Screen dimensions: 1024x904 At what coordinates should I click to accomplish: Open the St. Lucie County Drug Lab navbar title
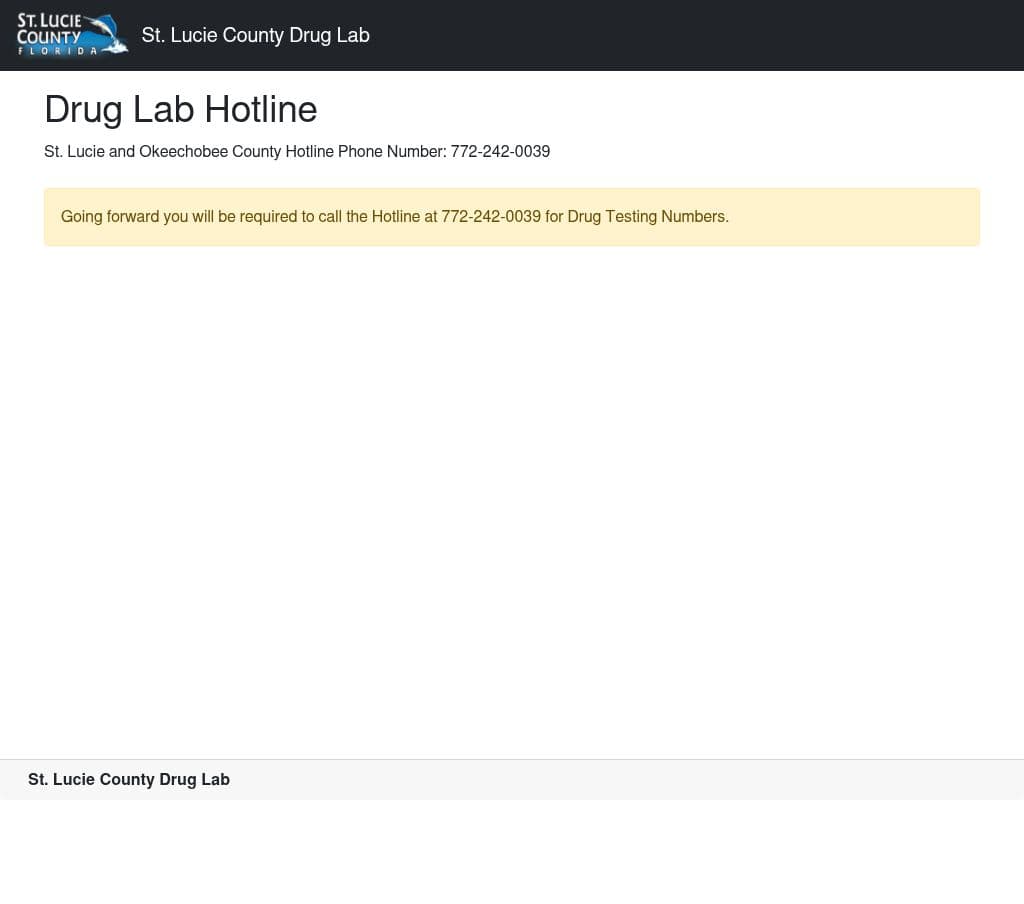(x=255, y=35)
